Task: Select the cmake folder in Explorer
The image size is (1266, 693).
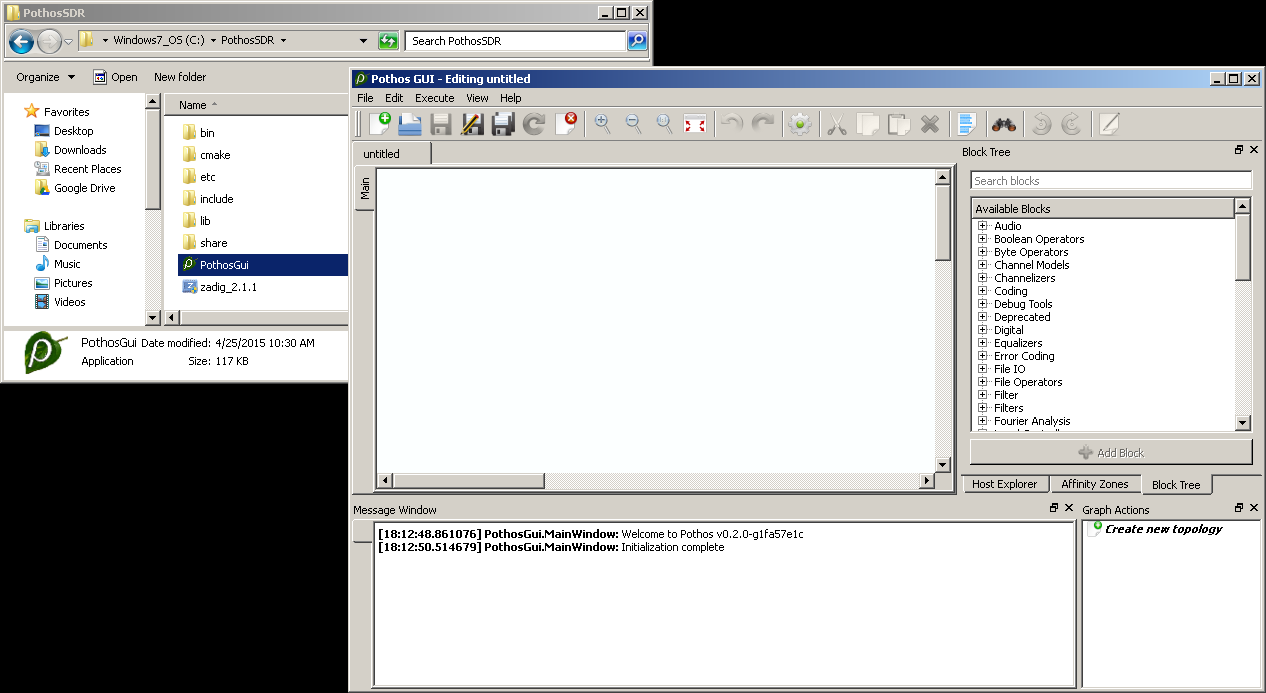Action: [206, 155]
